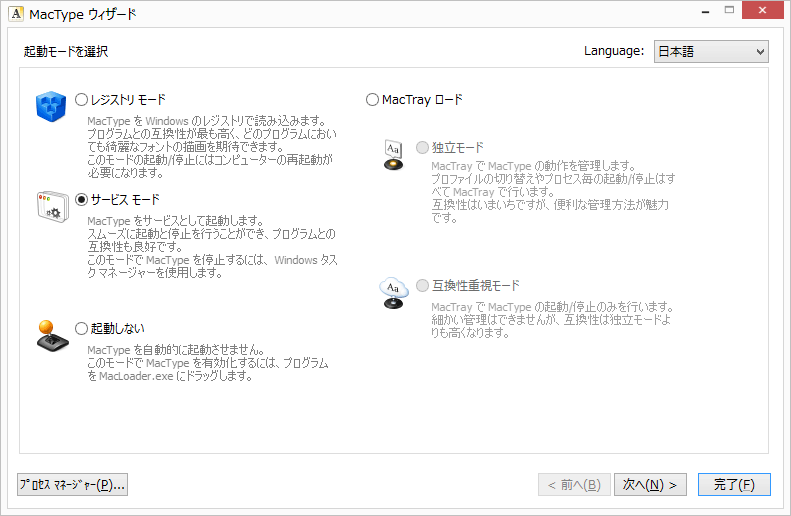Maximize the MacType ウィザード window
The width and height of the screenshot is (791, 516).
(x=729, y=11)
